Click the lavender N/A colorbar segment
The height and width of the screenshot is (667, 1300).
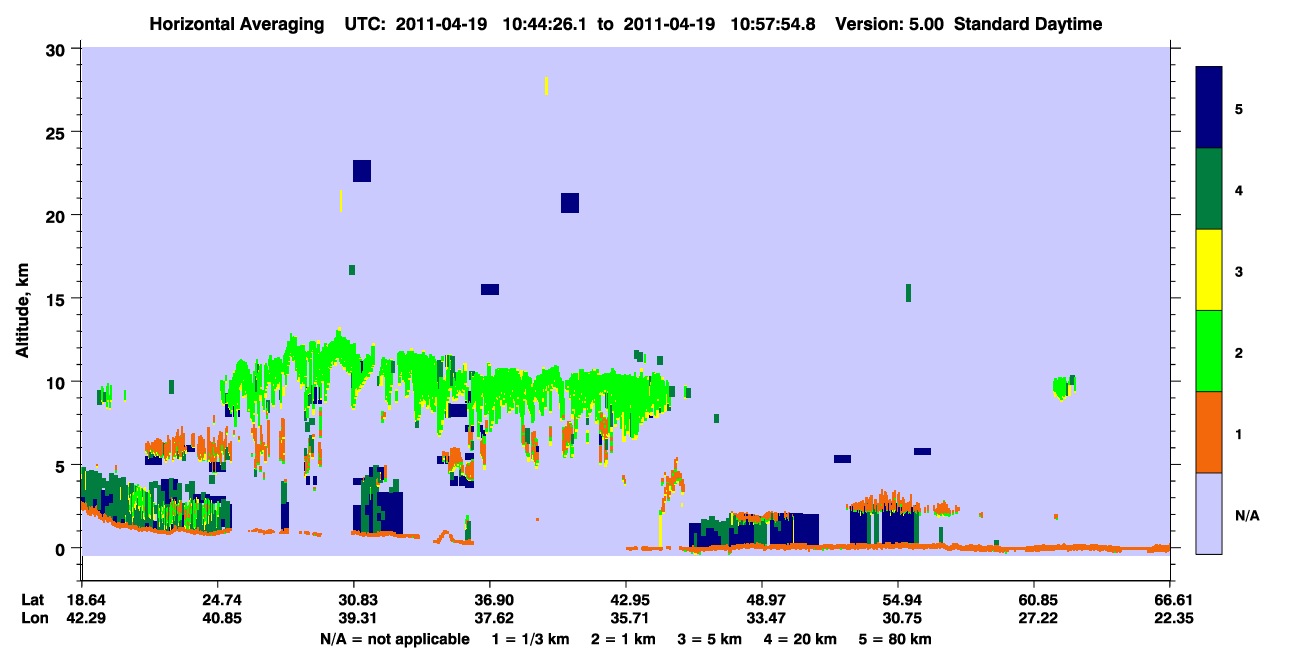(x=1209, y=513)
